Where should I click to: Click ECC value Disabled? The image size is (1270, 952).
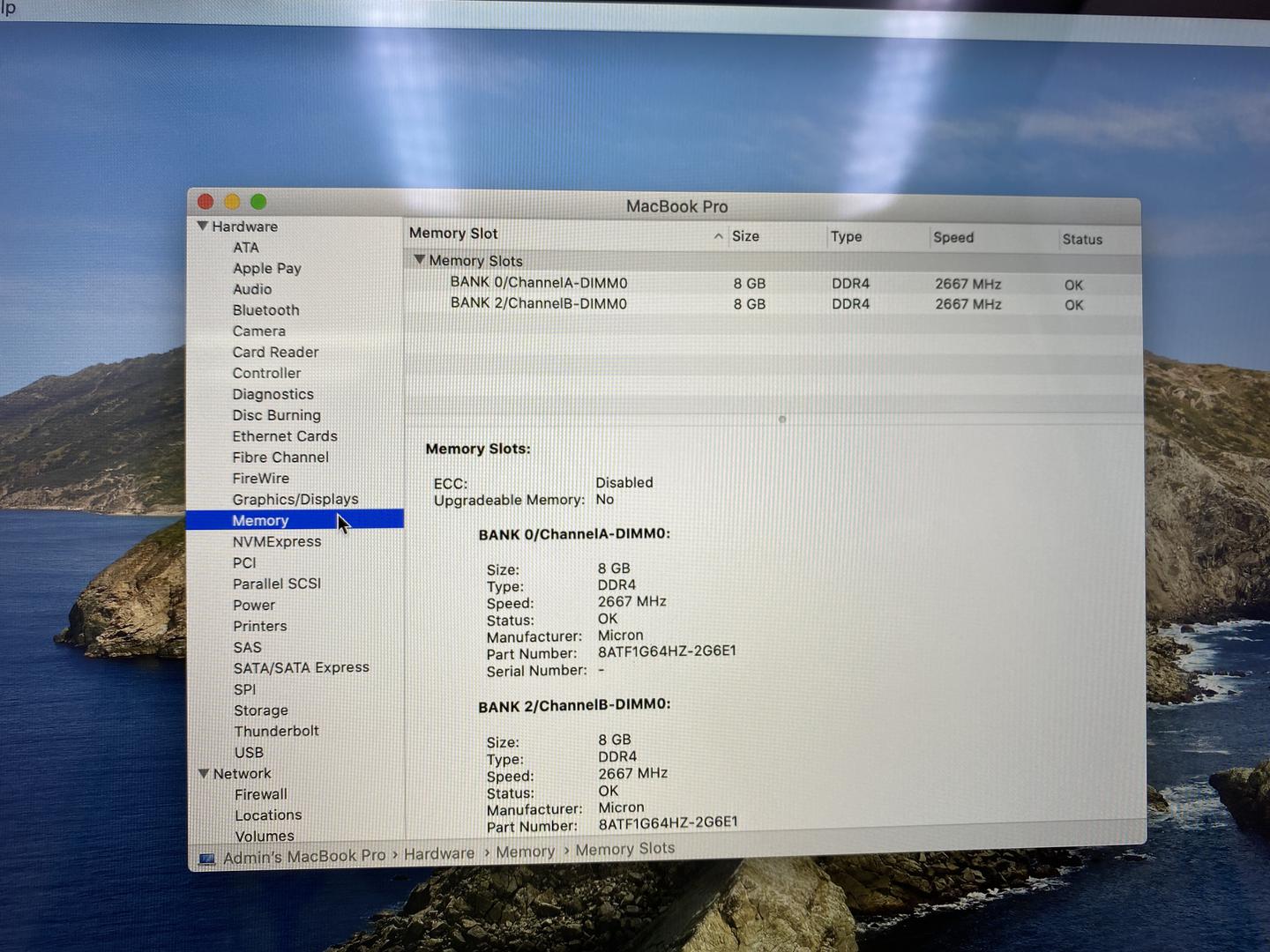click(x=624, y=483)
